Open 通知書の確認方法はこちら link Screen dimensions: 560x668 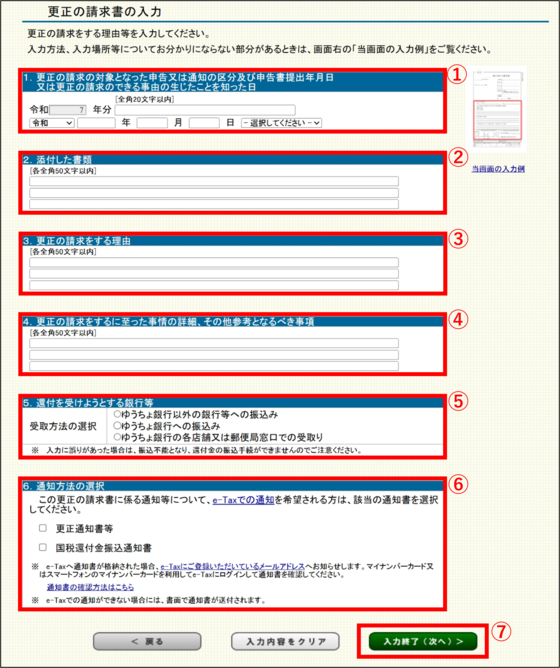(90, 587)
